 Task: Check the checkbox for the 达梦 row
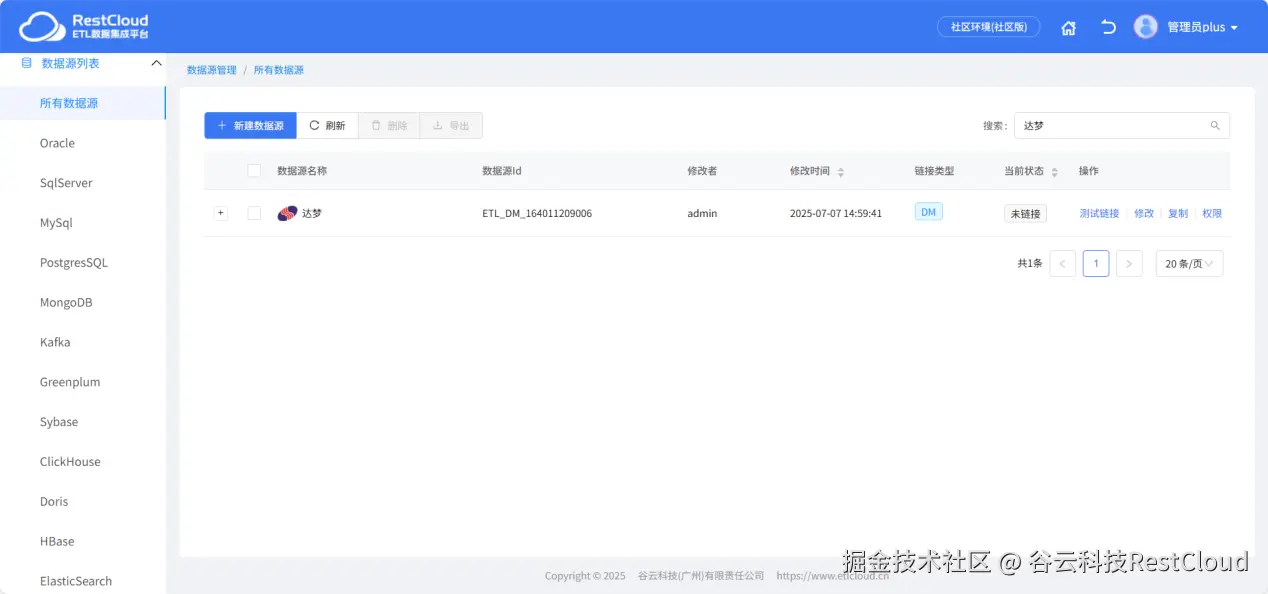tap(253, 212)
